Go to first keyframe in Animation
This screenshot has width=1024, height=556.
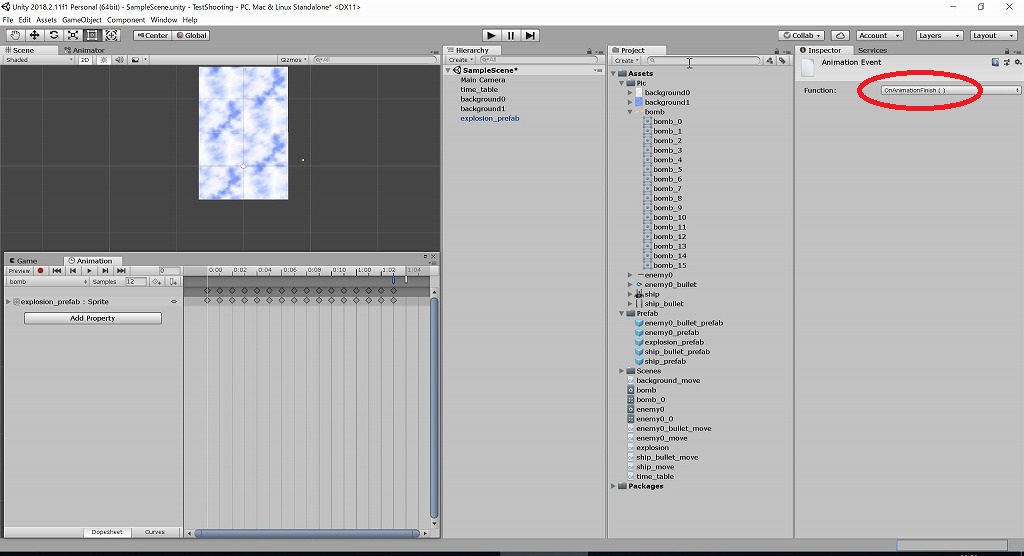[x=57, y=270]
